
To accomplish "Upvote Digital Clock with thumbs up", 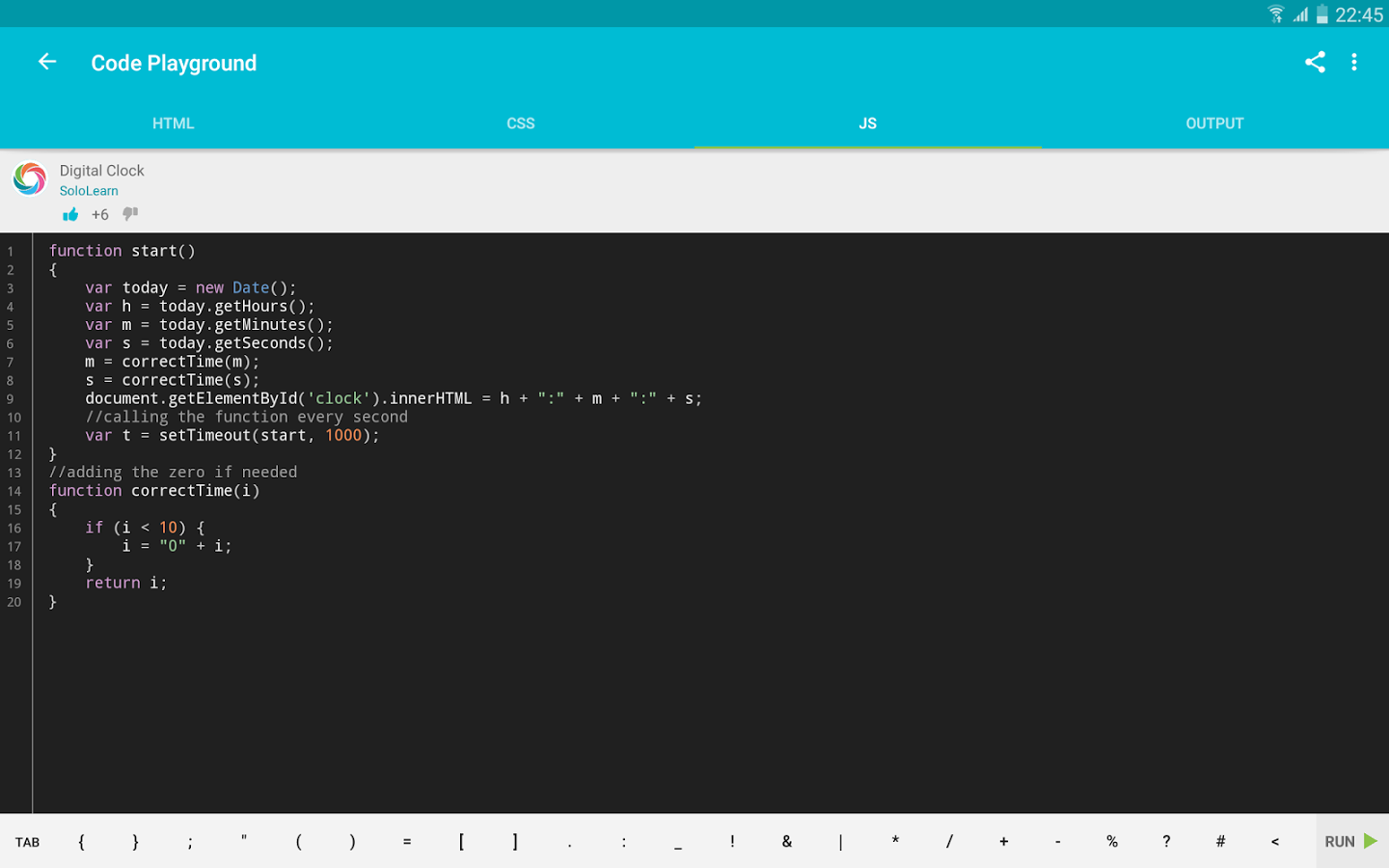I will click(x=70, y=214).
